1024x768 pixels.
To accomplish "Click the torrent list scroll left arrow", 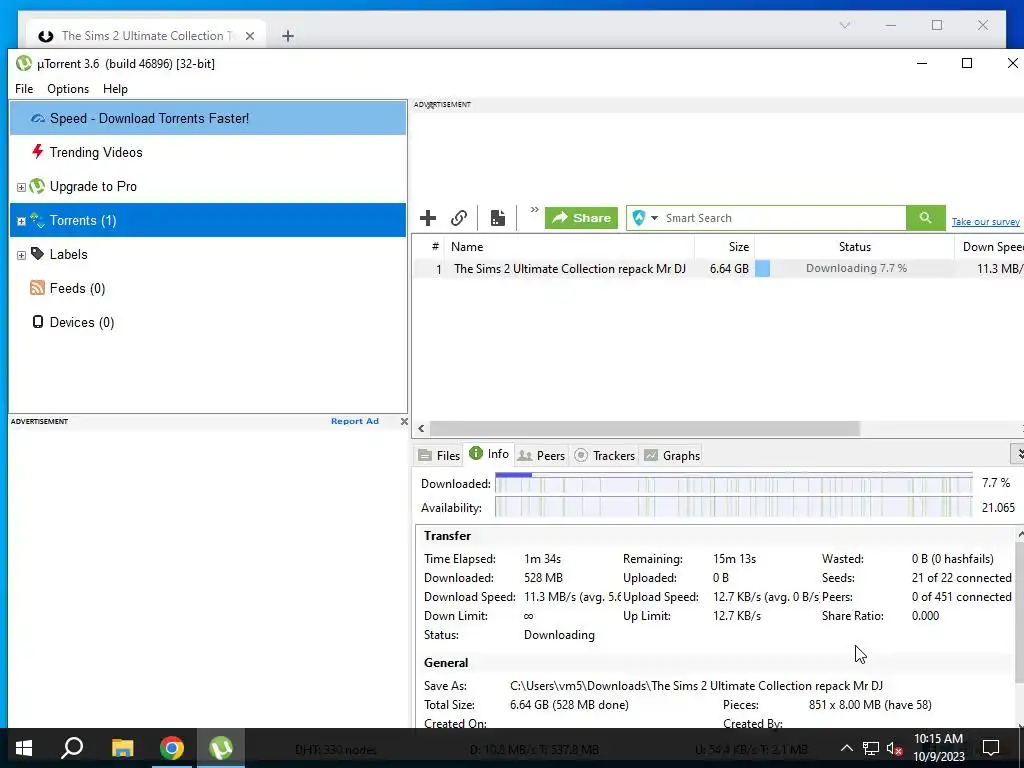I will point(421,428).
